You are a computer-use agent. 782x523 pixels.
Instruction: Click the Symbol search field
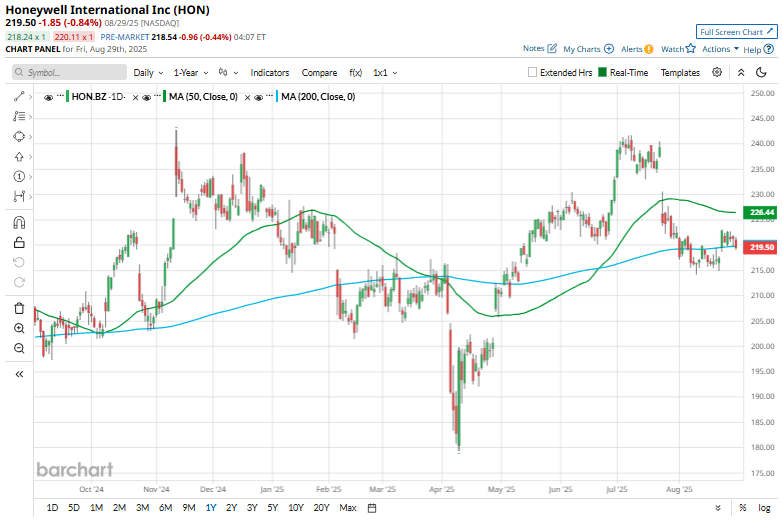[x=69, y=72]
